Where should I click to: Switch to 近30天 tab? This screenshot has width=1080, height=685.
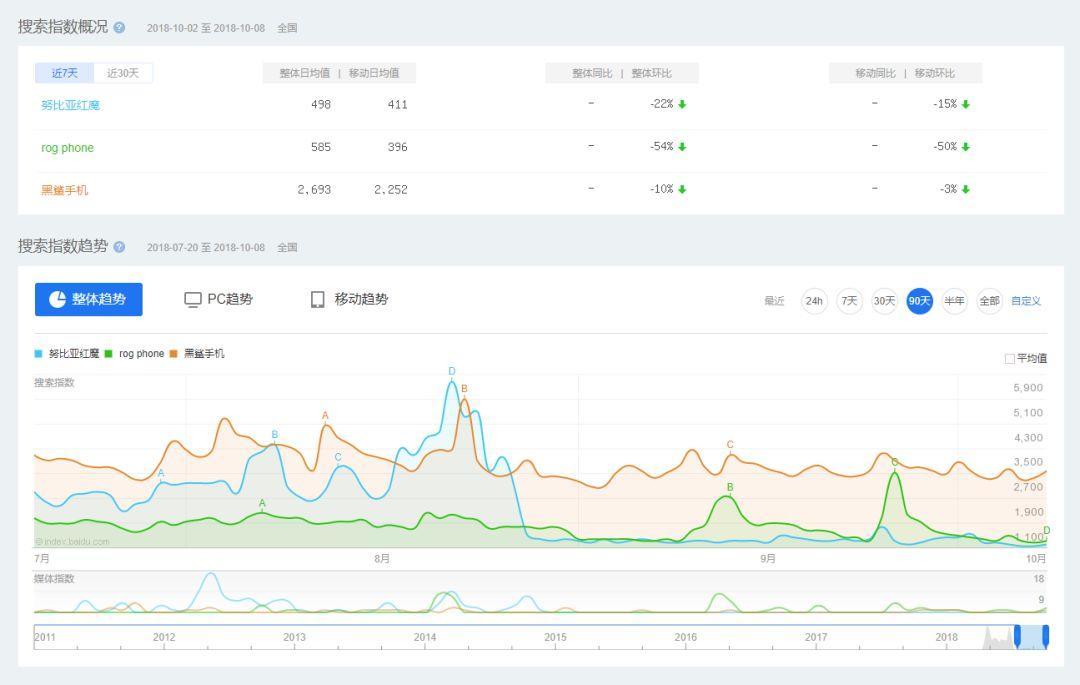pos(123,73)
